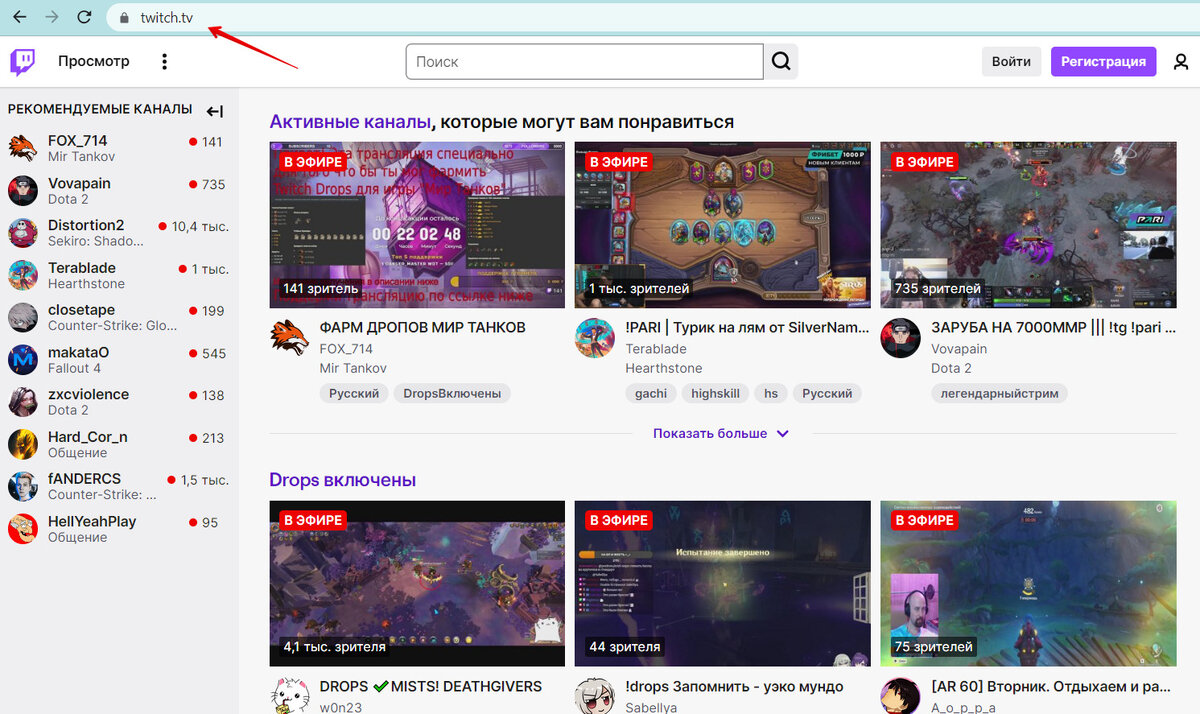
Task: Click FOX_714 channel name under stream card
Action: pos(346,348)
